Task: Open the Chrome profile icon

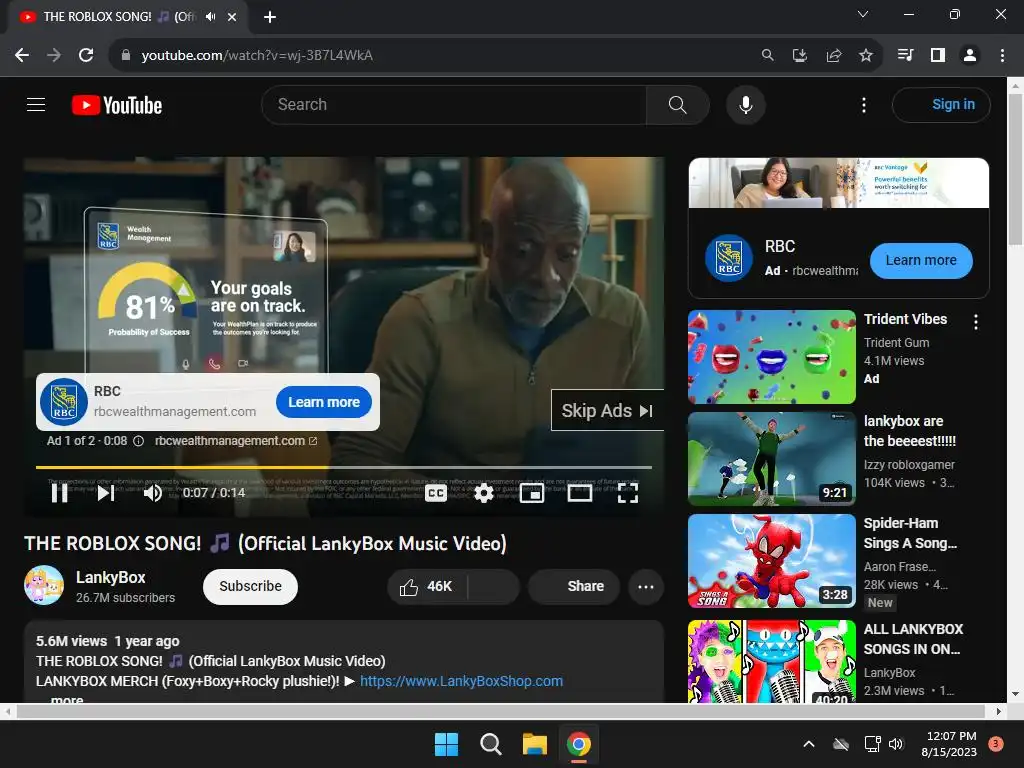Action: pyautogui.click(x=969, y=55)
